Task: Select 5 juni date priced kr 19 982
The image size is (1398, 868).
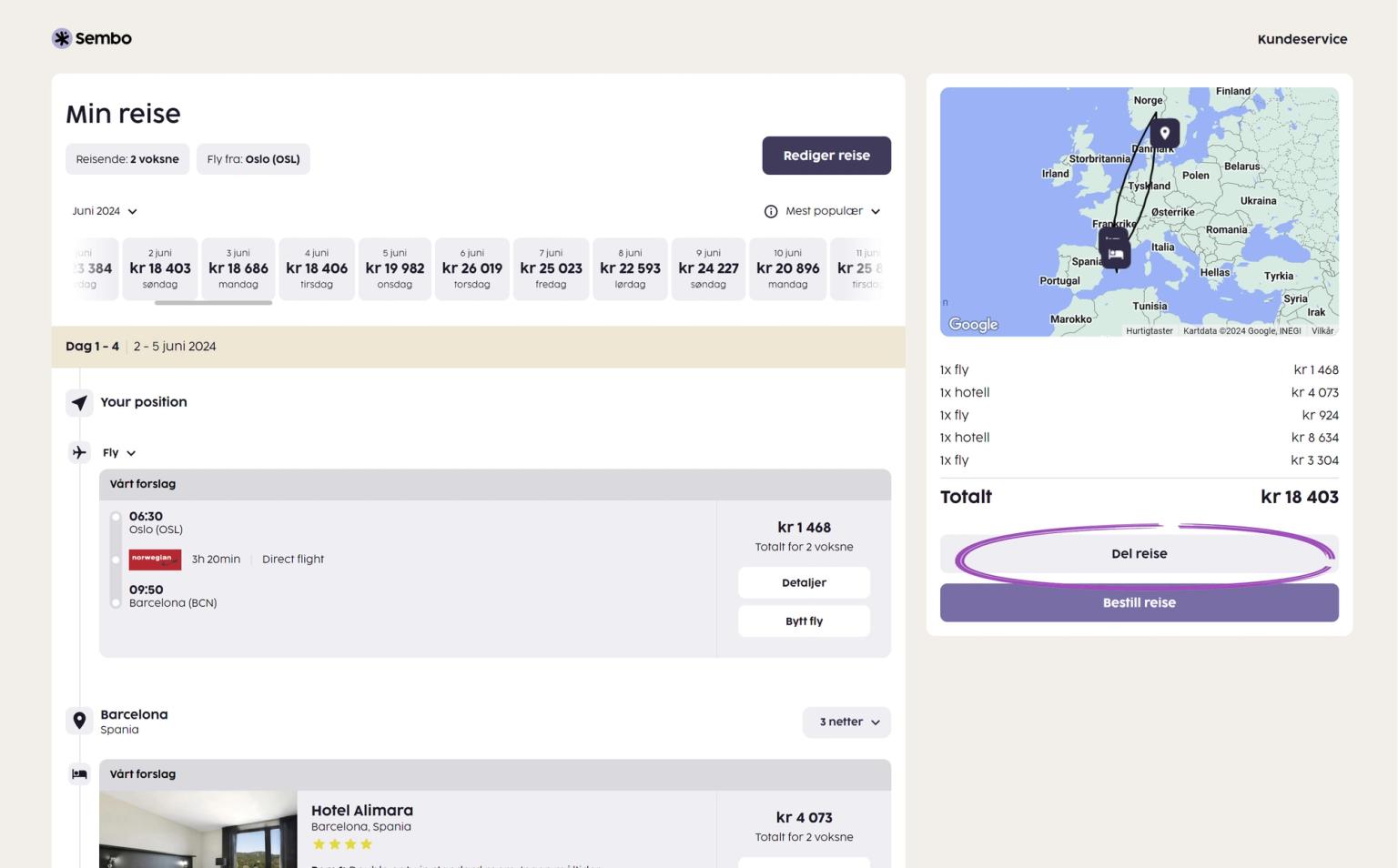Action: point(395,268)
